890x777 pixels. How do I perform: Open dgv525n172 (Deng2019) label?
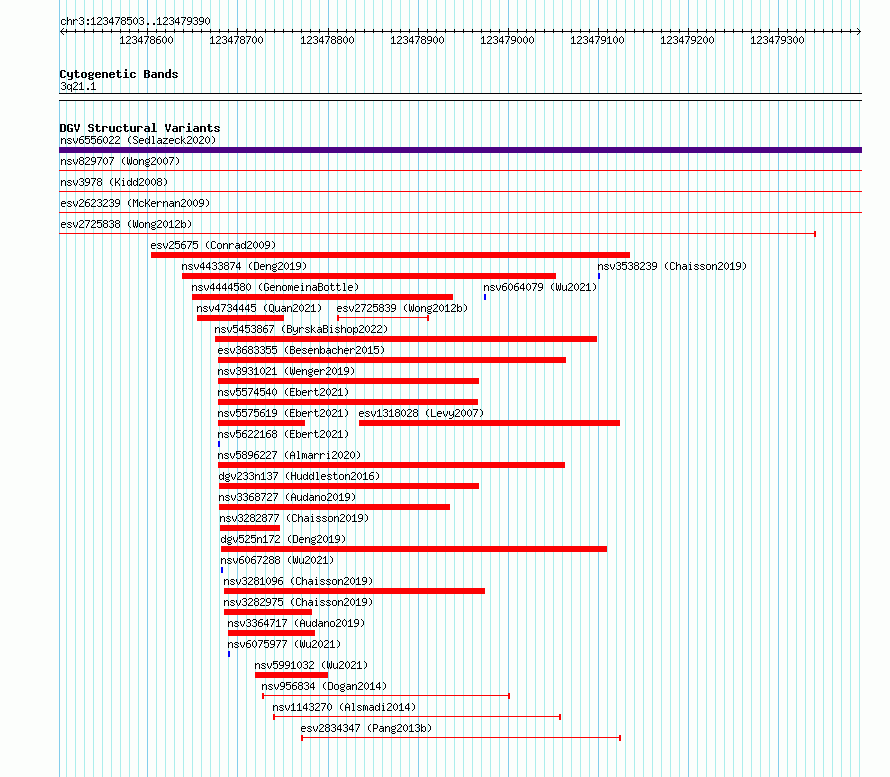pos(283,539)
